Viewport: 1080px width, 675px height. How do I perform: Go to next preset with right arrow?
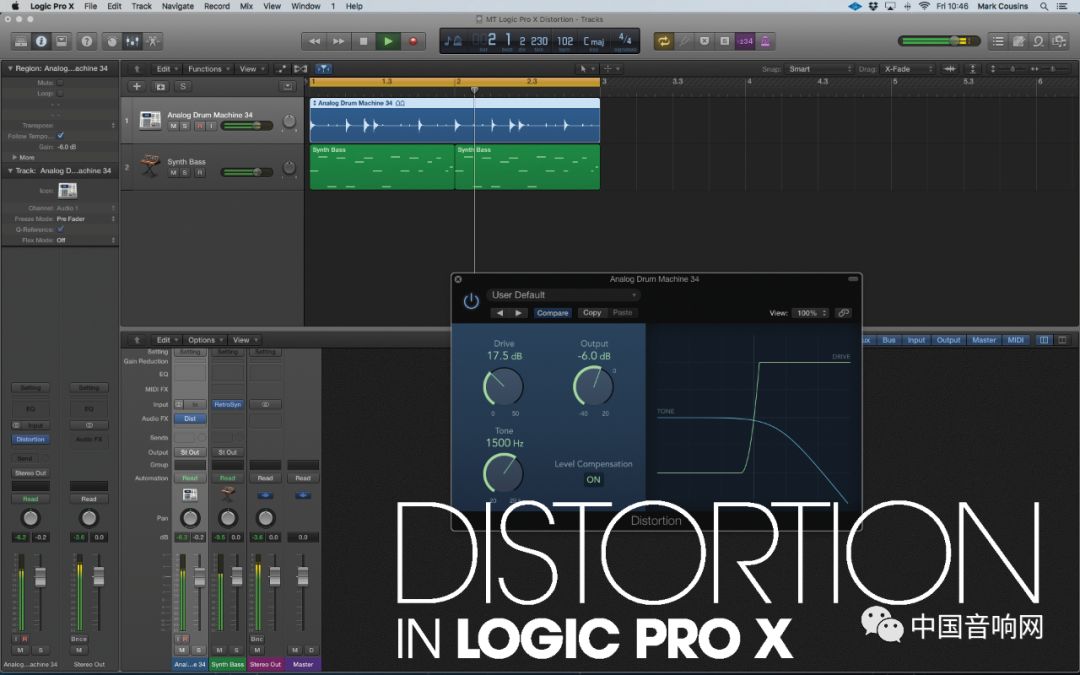[x=519, y=313]
